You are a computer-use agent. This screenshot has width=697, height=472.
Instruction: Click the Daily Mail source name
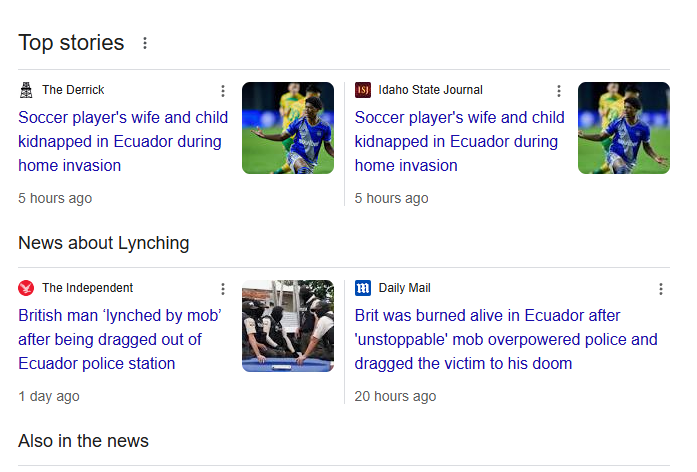coord(405,288)
